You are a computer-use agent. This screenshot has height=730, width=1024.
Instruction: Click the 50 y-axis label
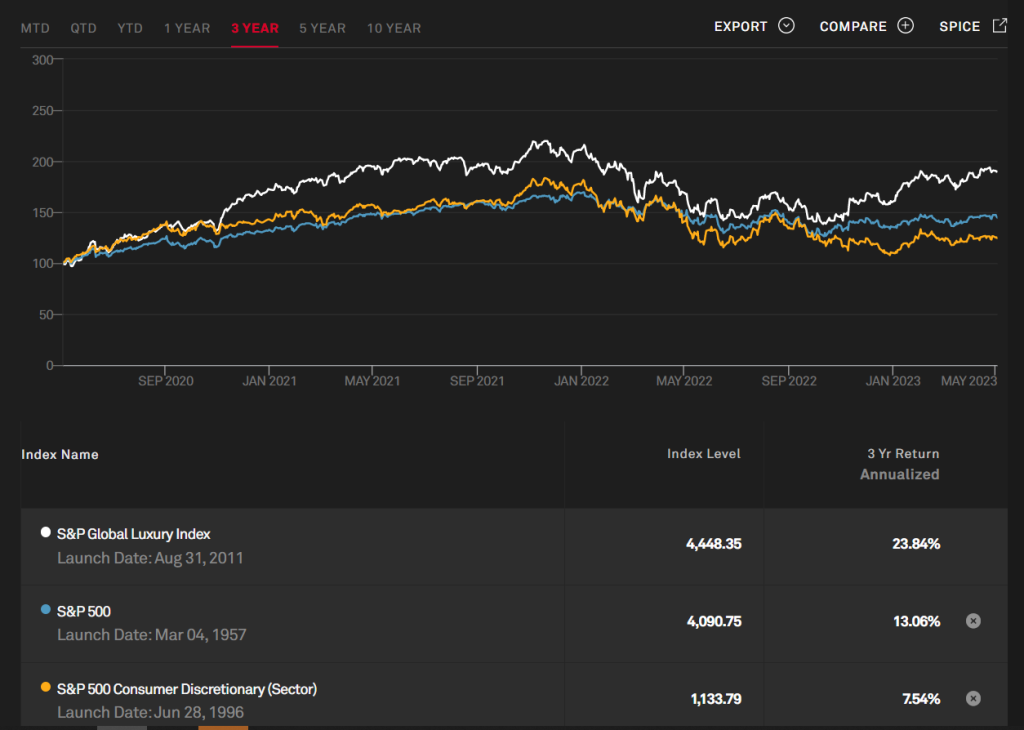coord(46,315)
